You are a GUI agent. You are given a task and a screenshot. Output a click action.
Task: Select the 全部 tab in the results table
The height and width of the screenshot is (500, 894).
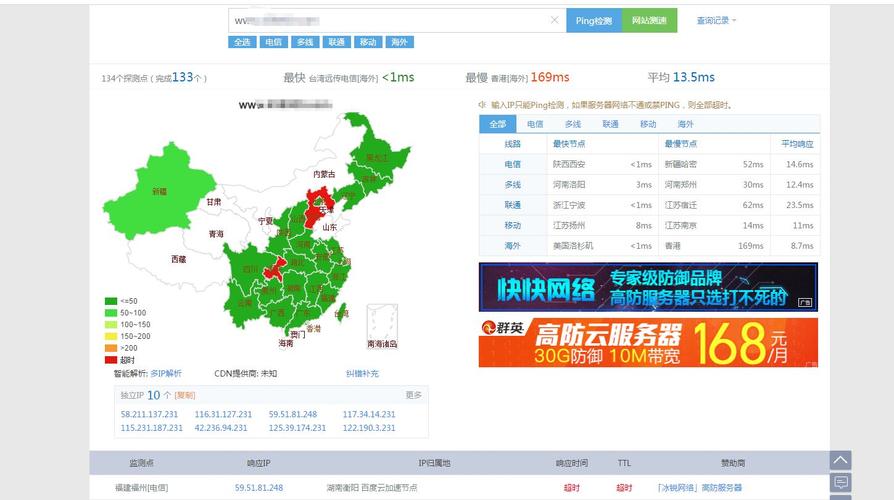tap(497, 124)
